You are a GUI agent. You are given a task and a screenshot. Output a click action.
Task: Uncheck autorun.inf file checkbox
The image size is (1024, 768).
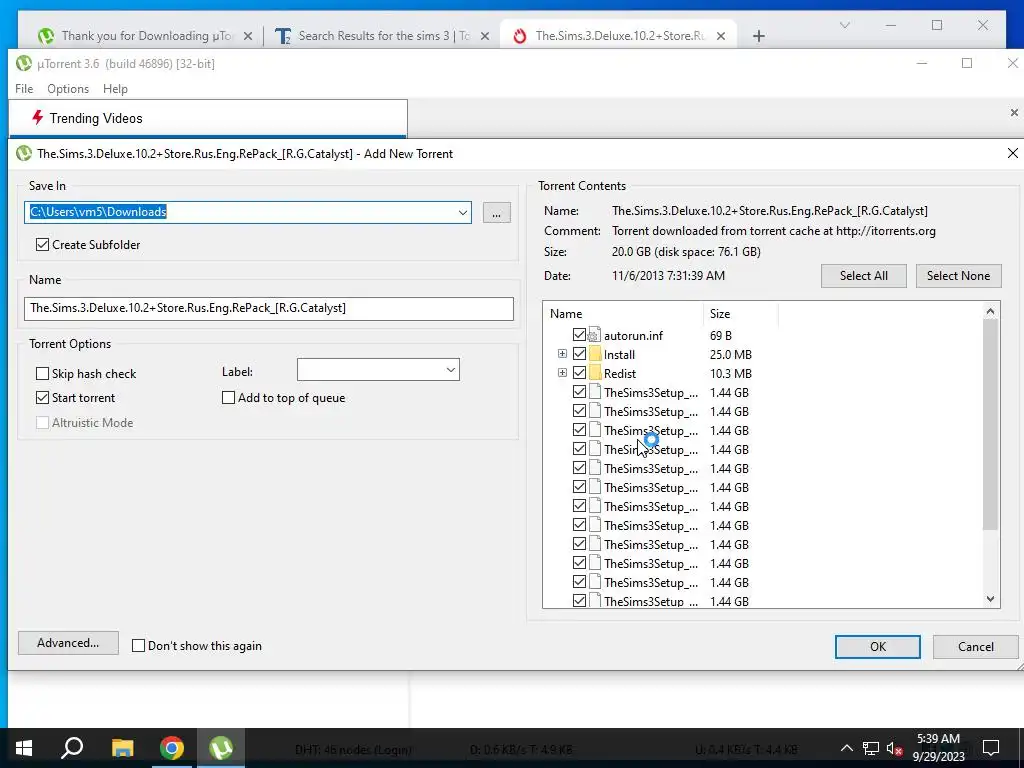pos(579,335)
